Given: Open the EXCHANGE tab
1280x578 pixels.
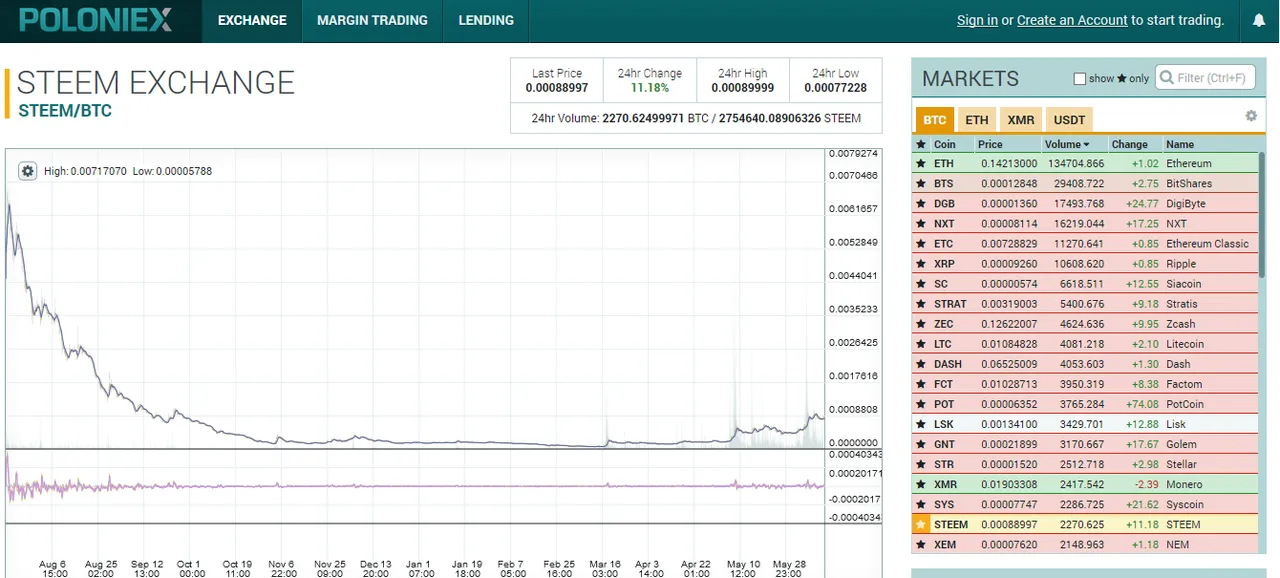Looking at the screenshot, I should point(252,20).
